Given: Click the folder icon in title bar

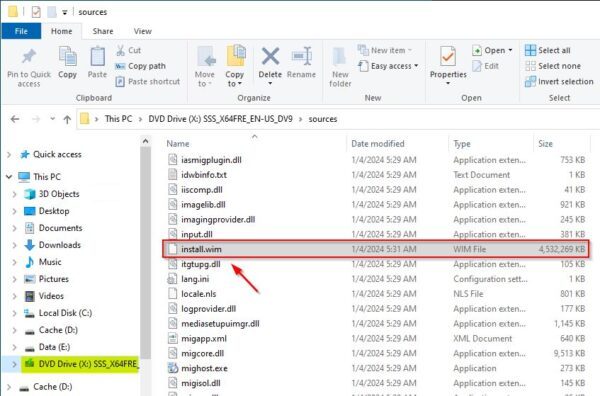Looking at the screenshot, I should pyautogui.click(x=13, y=11).
